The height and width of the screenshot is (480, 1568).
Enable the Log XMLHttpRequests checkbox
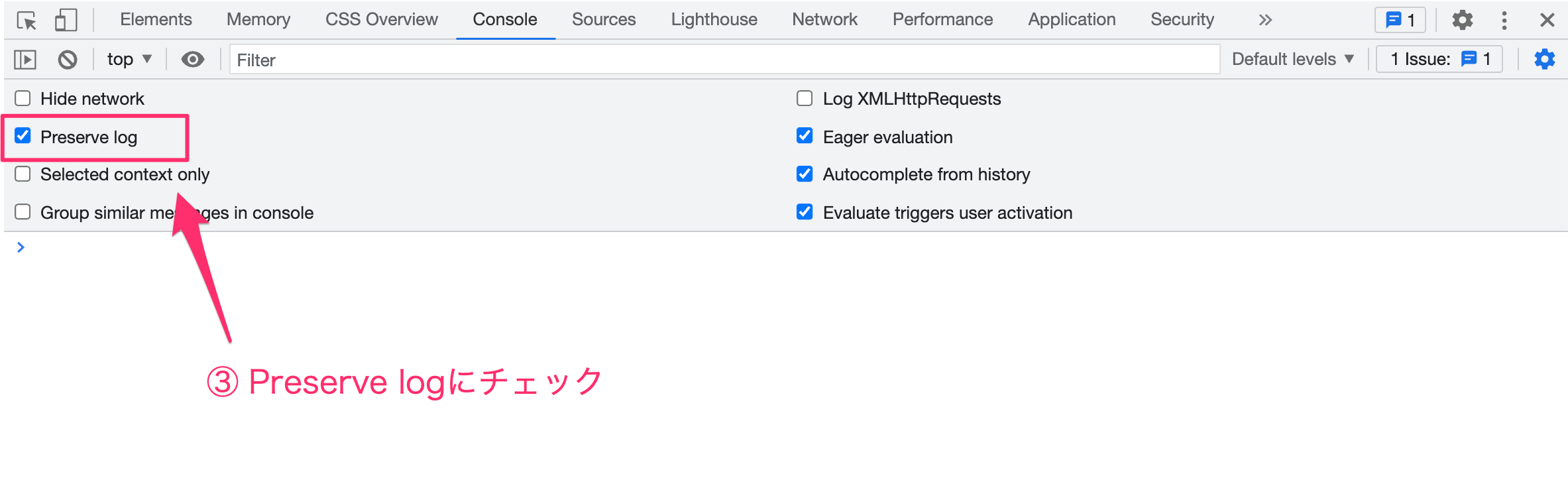coord(805,98)
